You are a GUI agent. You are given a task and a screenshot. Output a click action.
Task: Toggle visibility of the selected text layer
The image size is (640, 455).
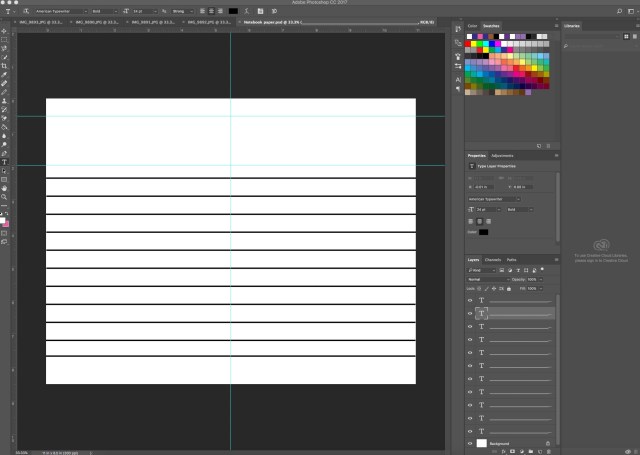tap(470, 313)
